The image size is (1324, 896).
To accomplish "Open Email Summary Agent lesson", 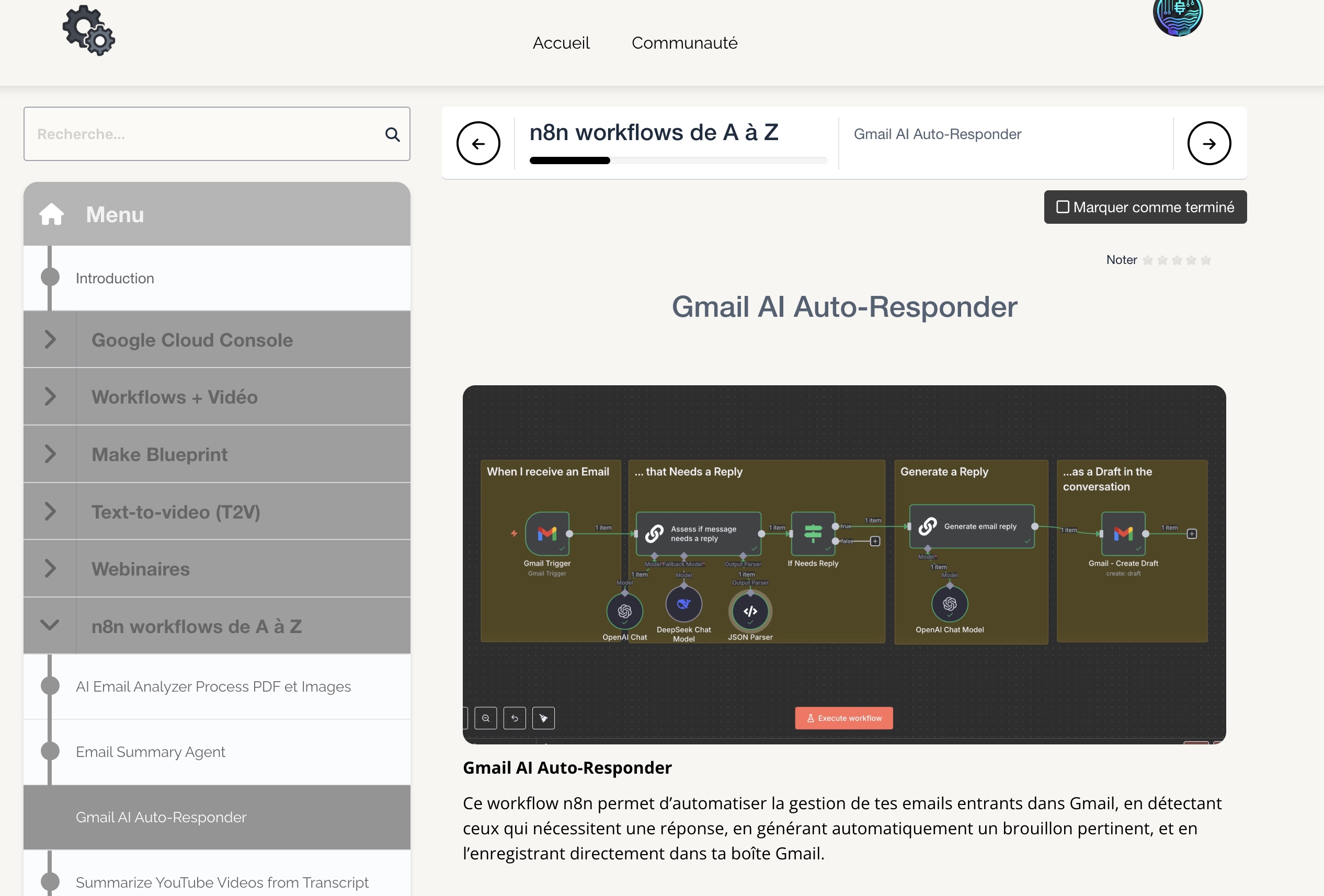I will (151, 752).
